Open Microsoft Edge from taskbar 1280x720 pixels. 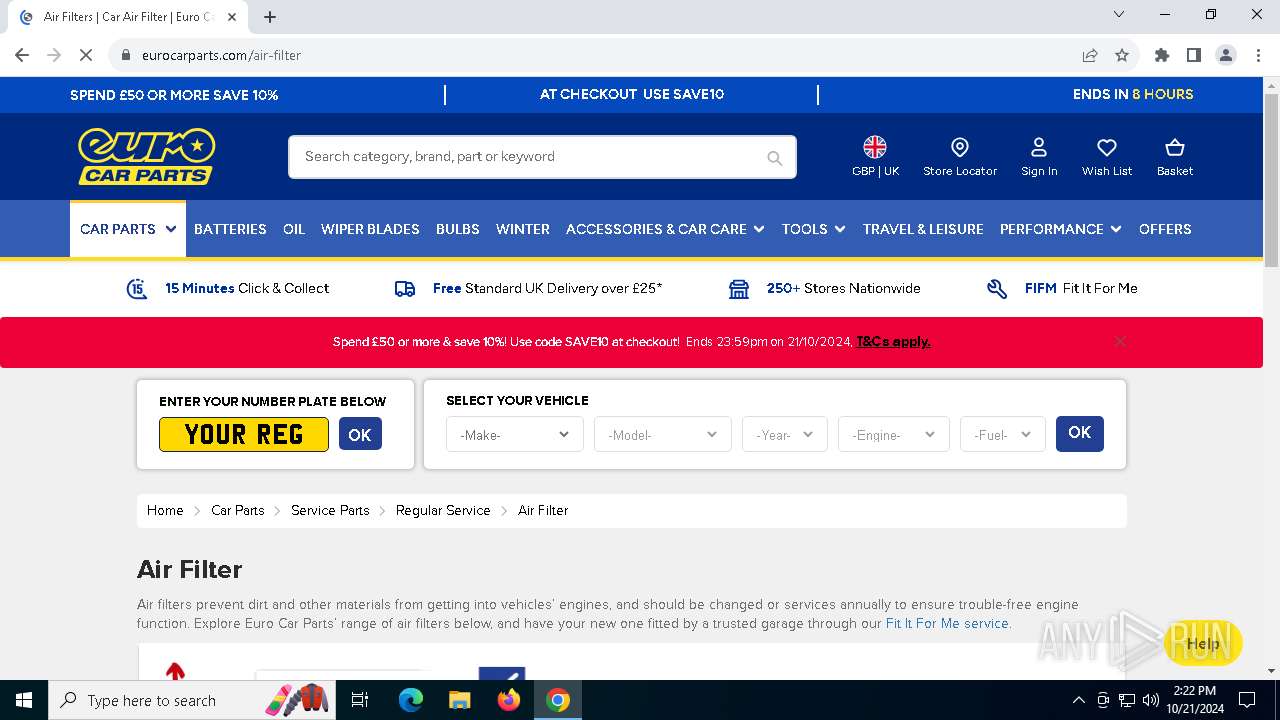pyautogui.click(x=411, y=700)
